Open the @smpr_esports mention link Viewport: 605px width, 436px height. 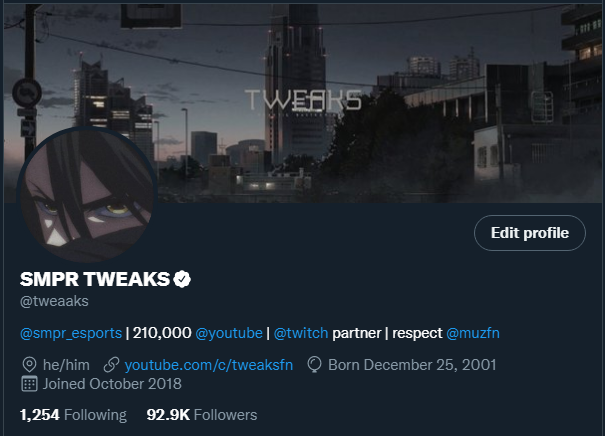(71, 333)
